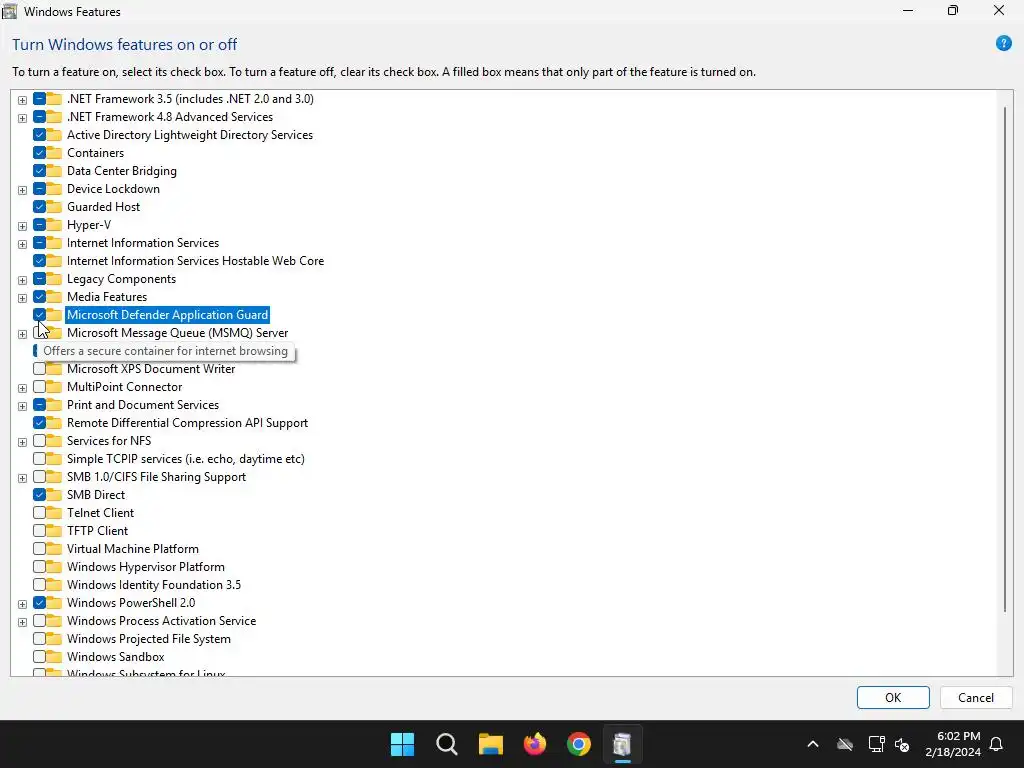Click the Legacy Components folder icon
Viewport: 1024px width, 768px height.
coord(54,279)
